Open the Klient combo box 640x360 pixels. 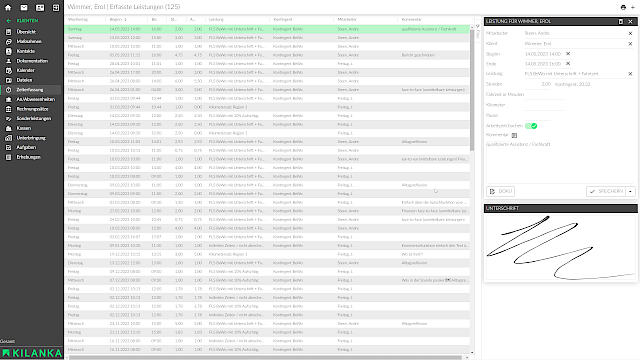click(576, 43)
